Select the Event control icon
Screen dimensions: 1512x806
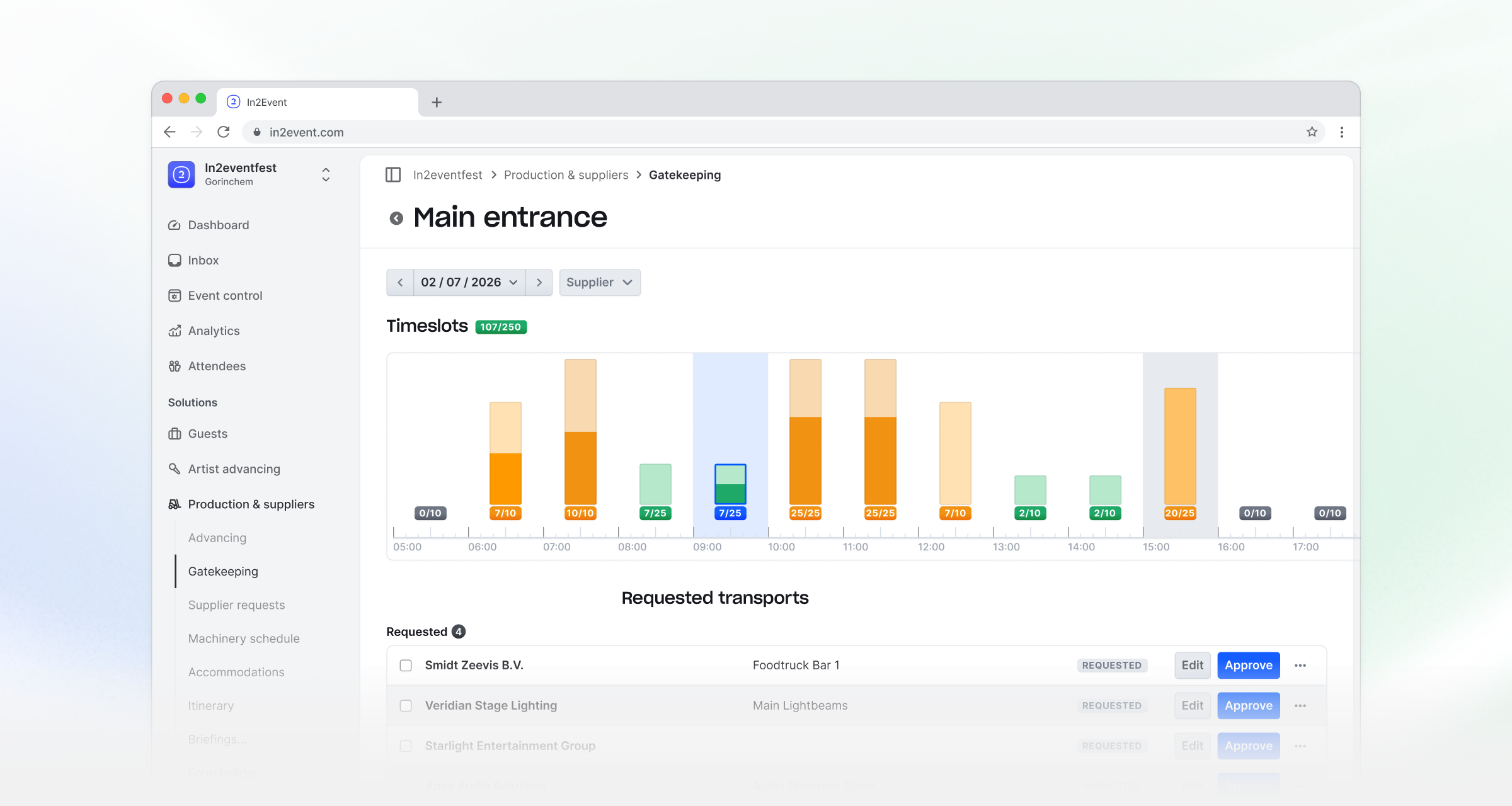175,296
